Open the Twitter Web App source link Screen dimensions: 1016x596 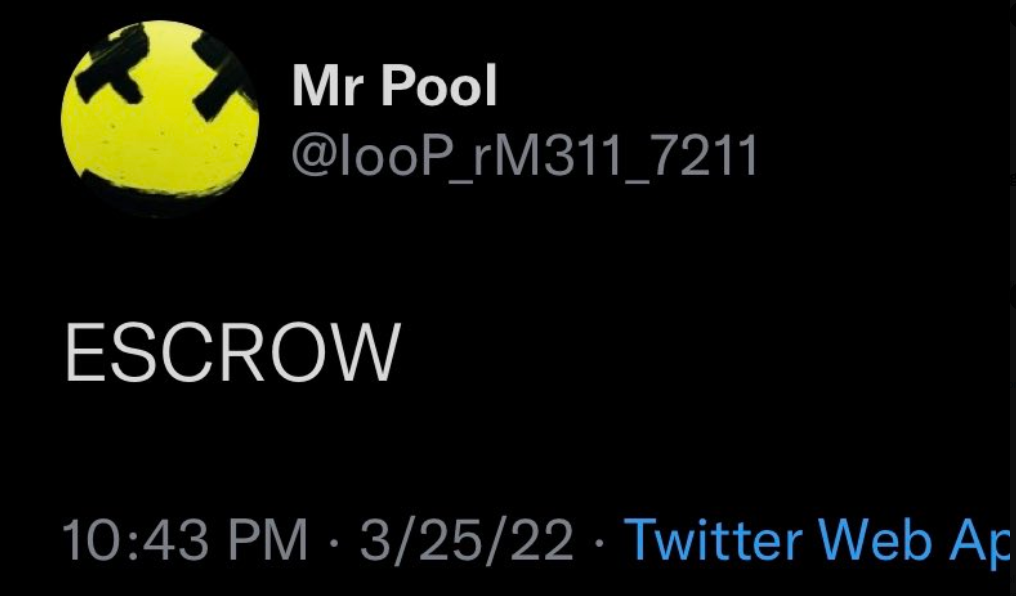[x=818, y=540]
